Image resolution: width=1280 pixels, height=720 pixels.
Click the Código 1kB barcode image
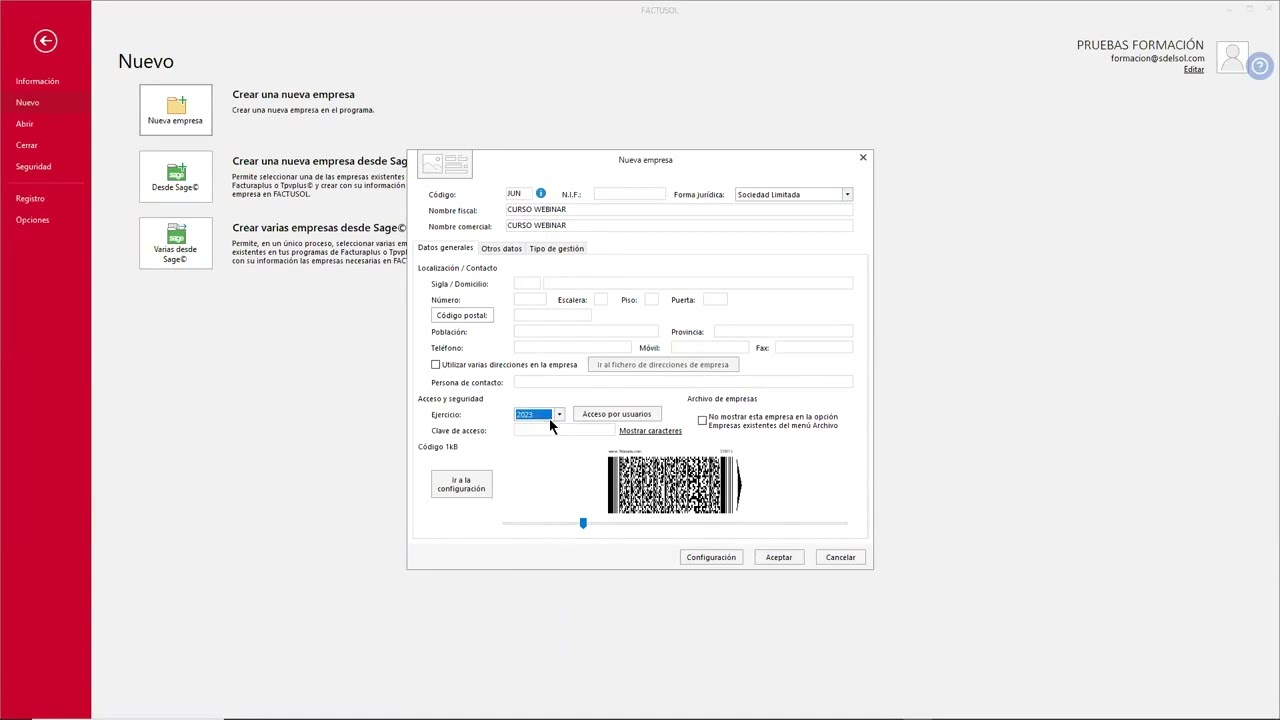[x=674, y=484]
